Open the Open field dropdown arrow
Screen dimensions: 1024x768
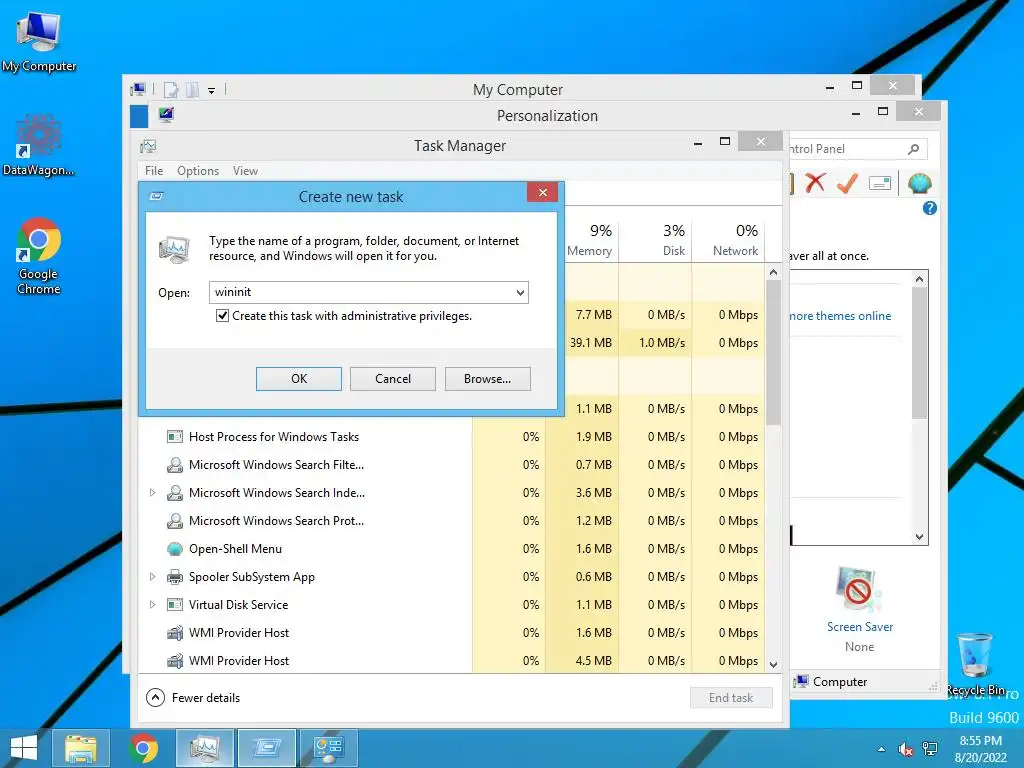(x=520, y=293)
